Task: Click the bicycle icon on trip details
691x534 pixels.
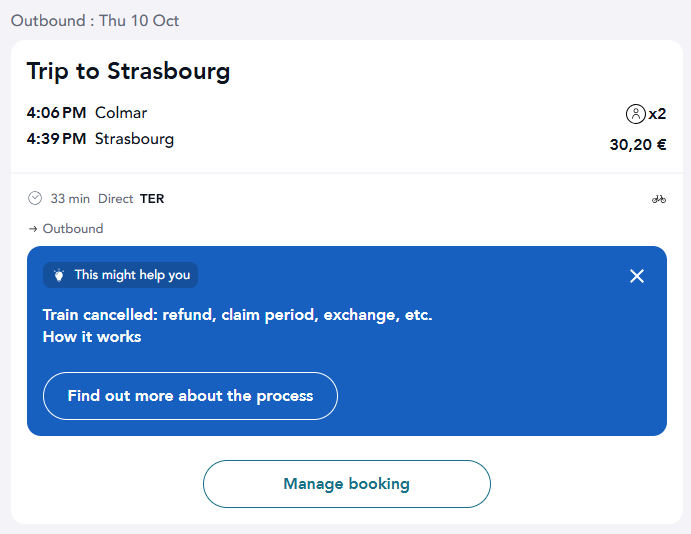Action: [x=659, y=199]
